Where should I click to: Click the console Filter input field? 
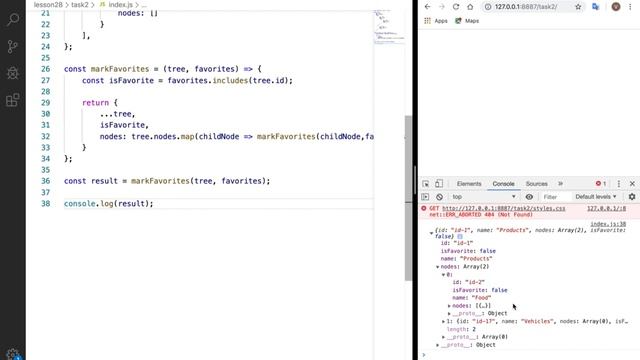coord(555,197)
